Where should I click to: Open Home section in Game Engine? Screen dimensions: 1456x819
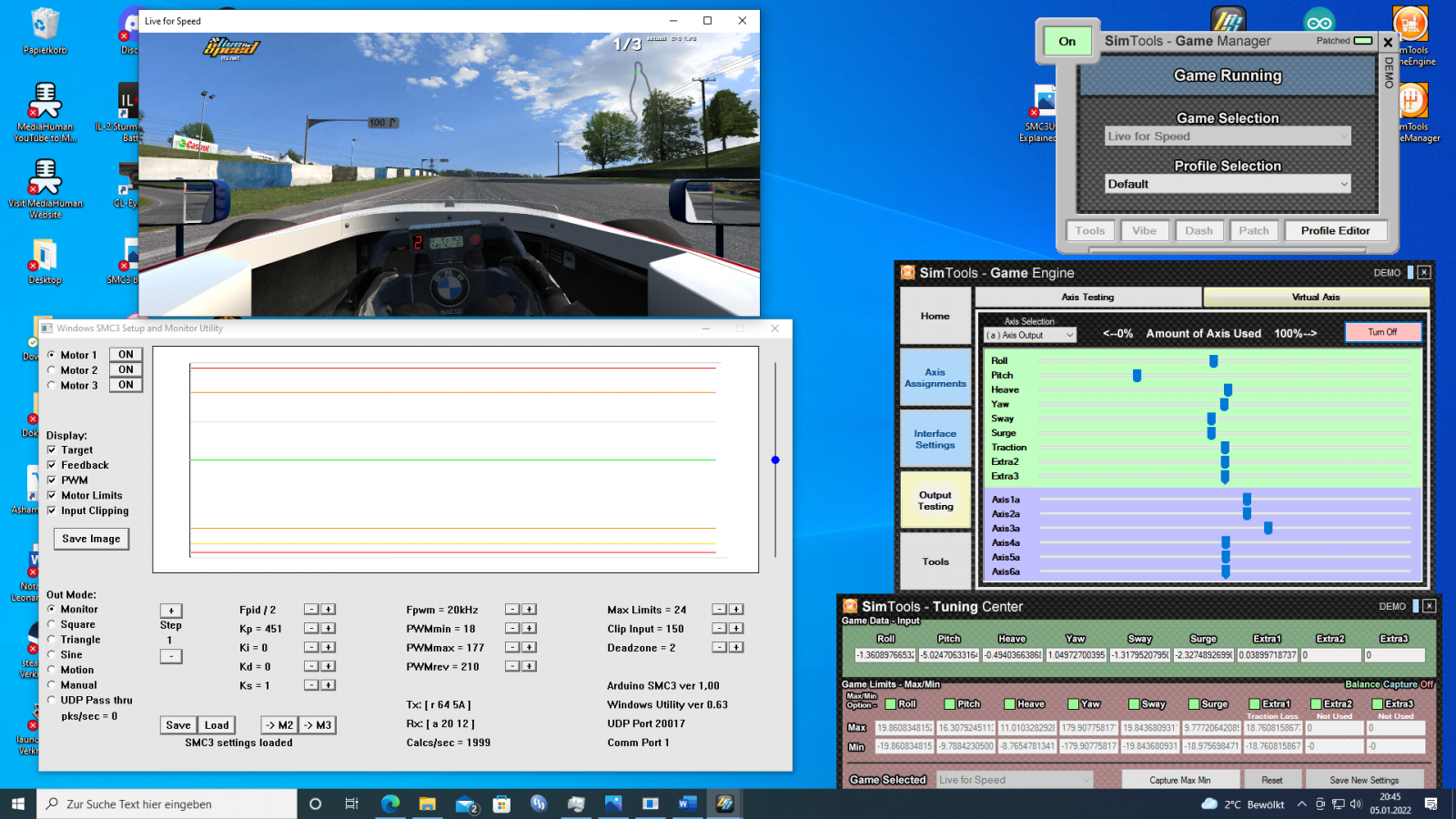click(935, 316)
